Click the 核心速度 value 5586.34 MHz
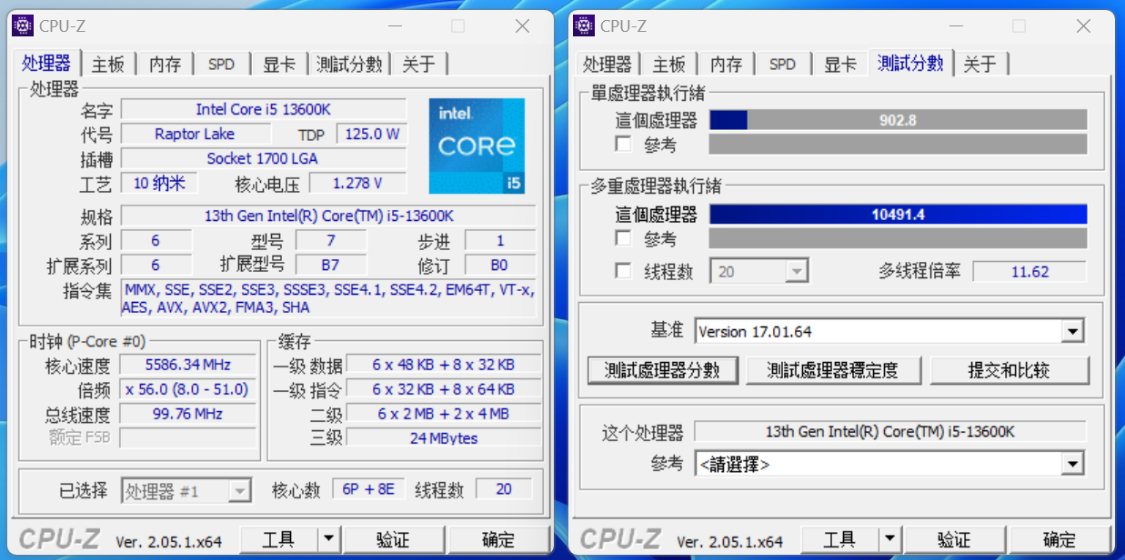The width and height of the screenshot is (1125, 560). click(x=187, y=364)
